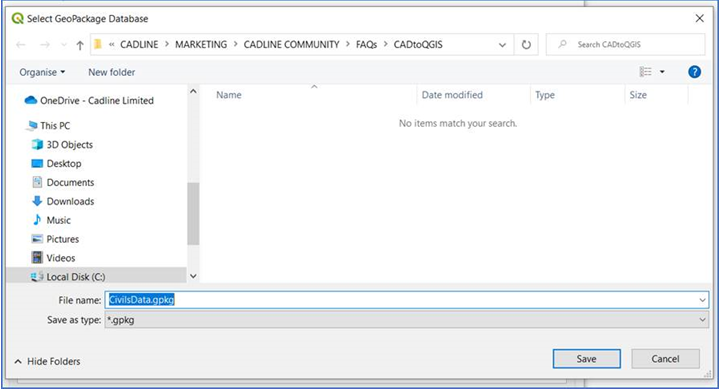
Task: Open 3D Objects folder
Action: (62, 145)
